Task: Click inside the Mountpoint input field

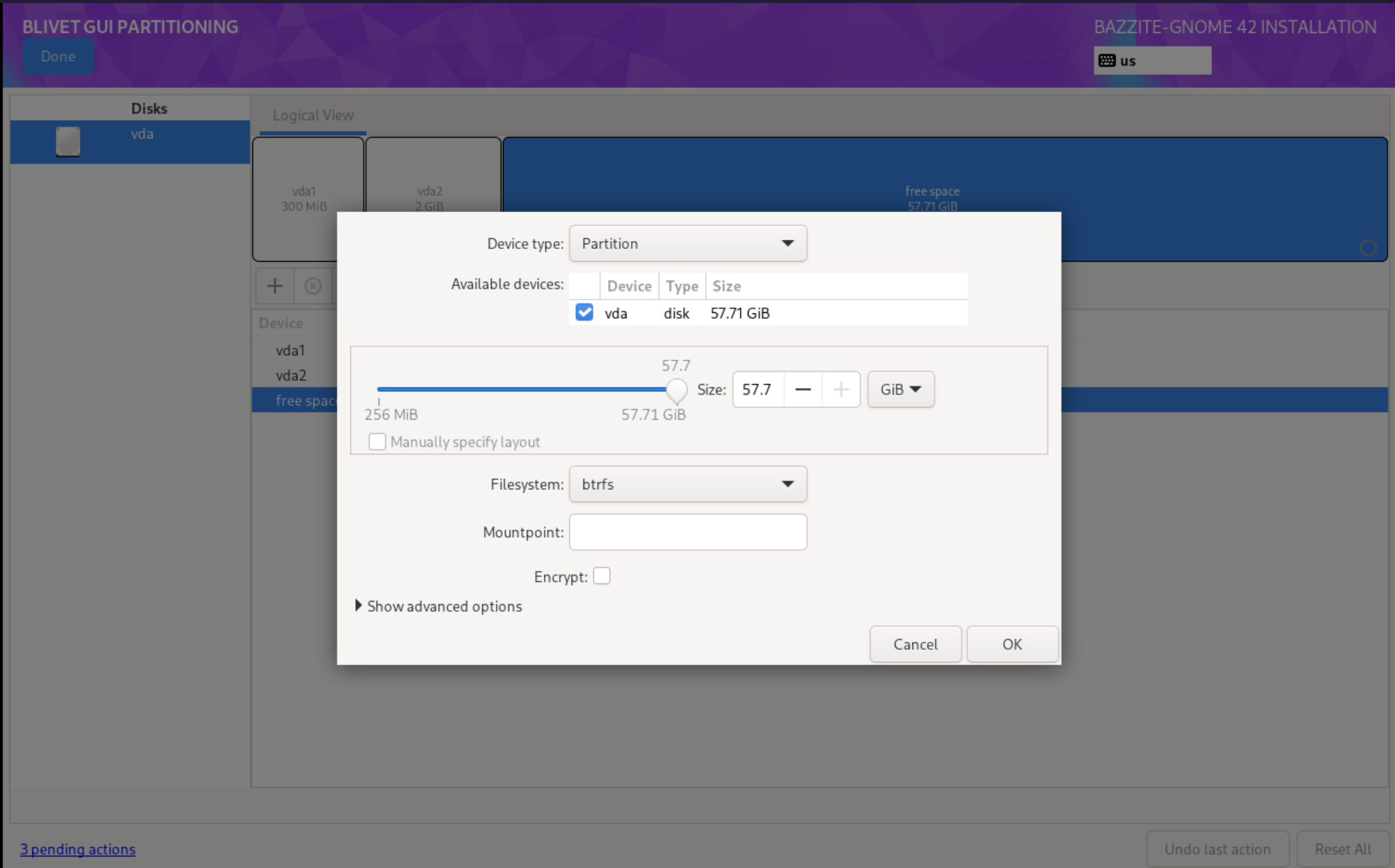Action: click(x=687, y=532)
